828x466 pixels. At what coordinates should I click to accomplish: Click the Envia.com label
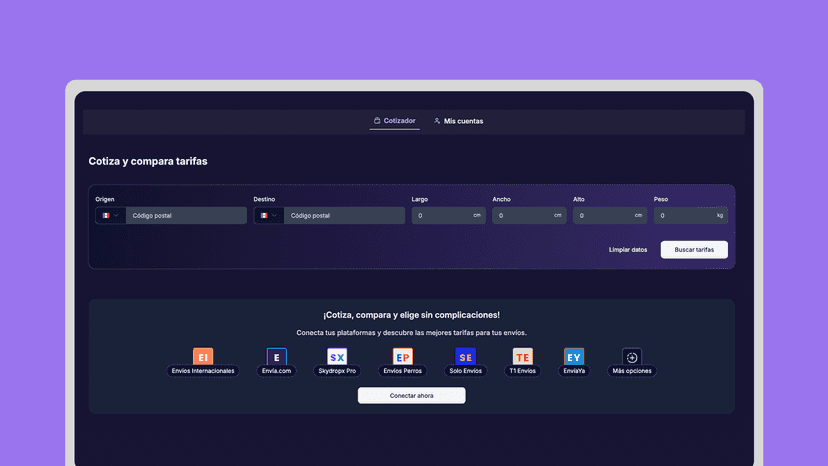click(276, 371)
